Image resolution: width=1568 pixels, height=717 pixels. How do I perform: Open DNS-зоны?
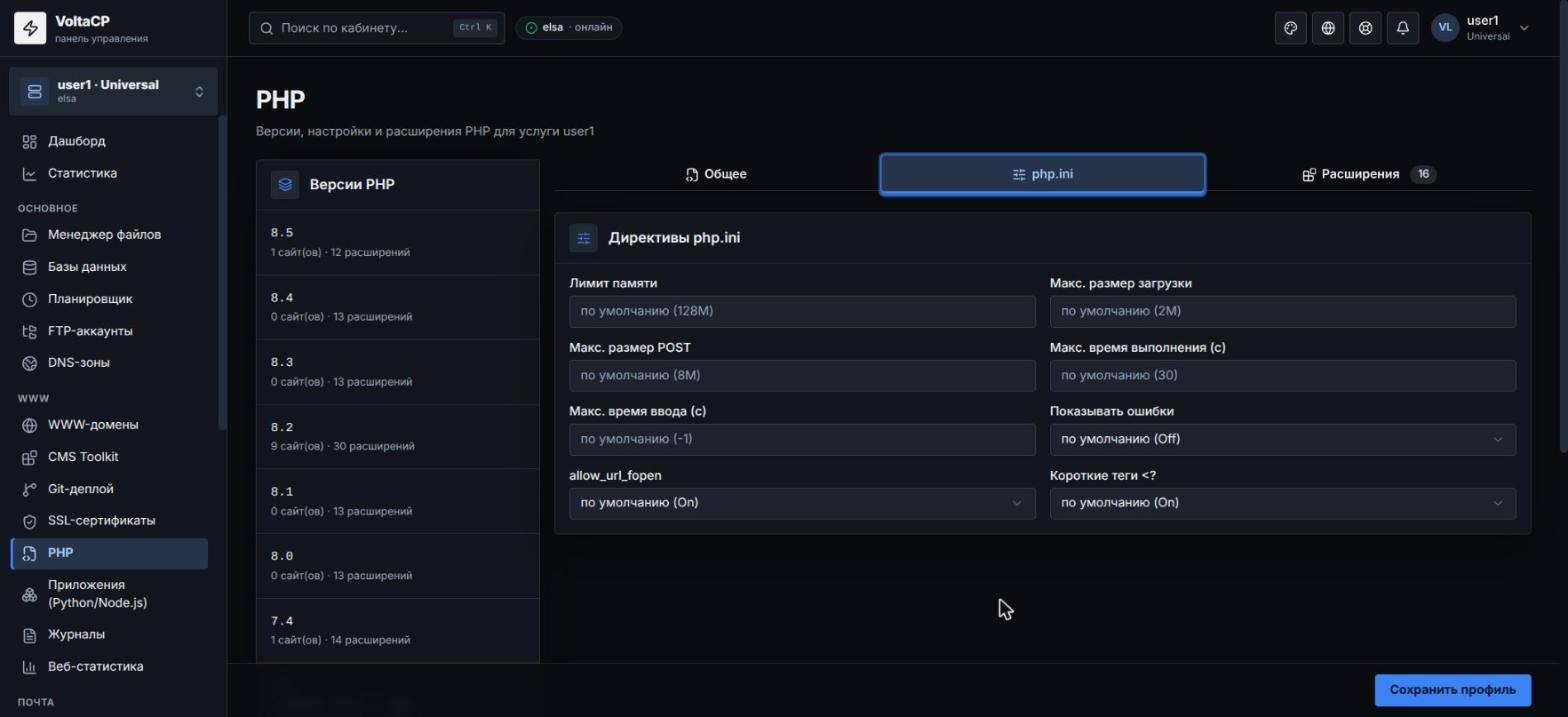[110, 363]
